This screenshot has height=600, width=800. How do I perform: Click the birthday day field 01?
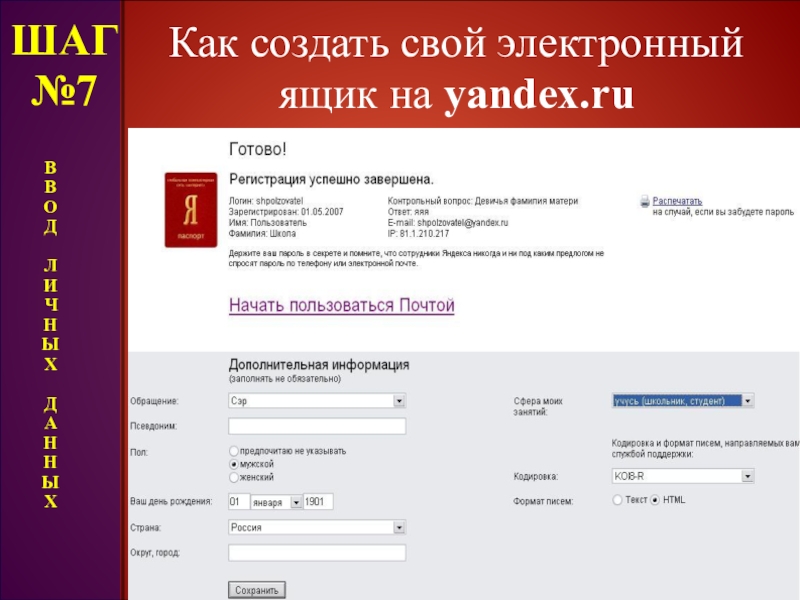pos(239,502)
